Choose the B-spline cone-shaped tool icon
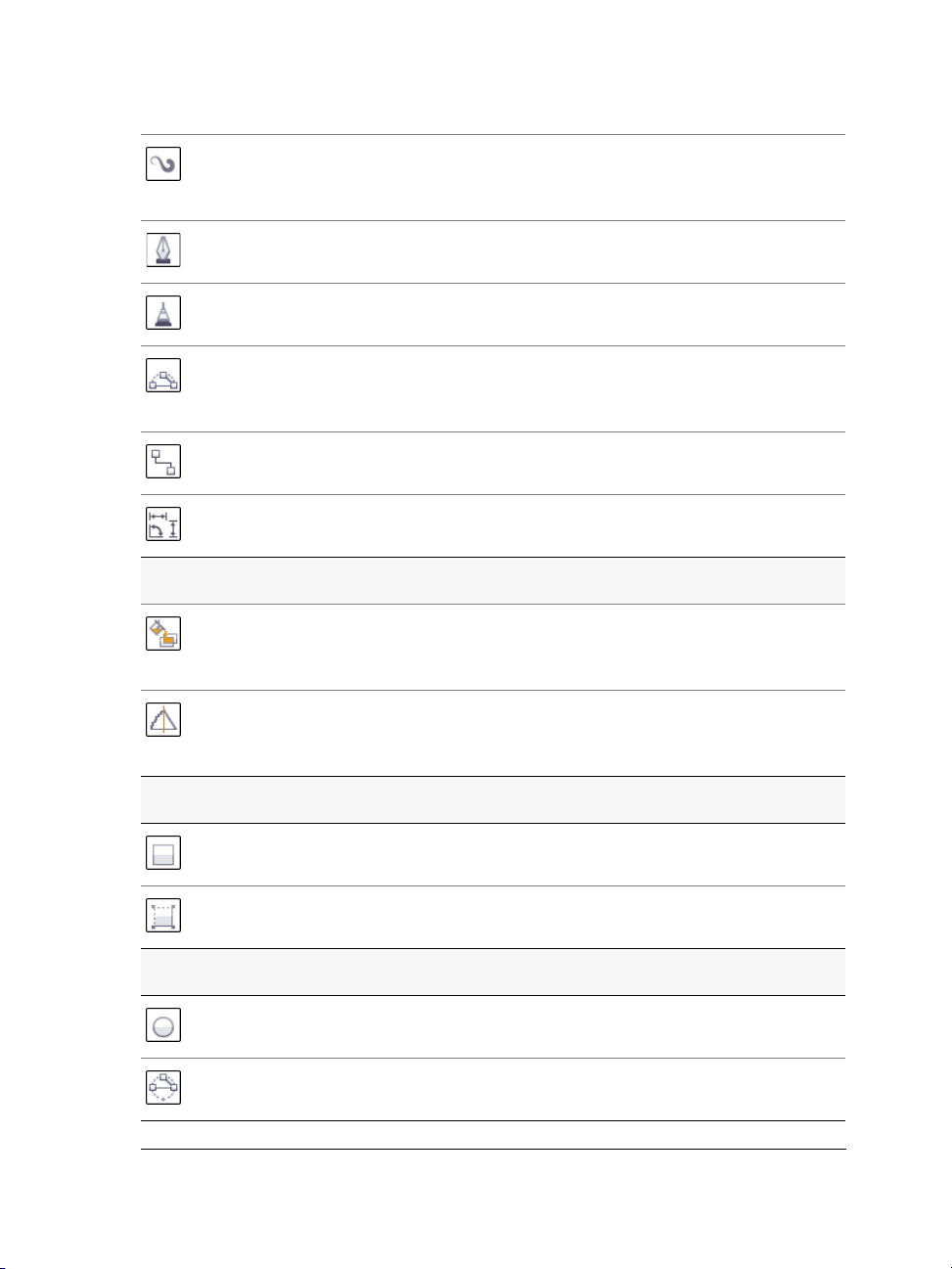952x1269 pixels. tap(163, 312)
